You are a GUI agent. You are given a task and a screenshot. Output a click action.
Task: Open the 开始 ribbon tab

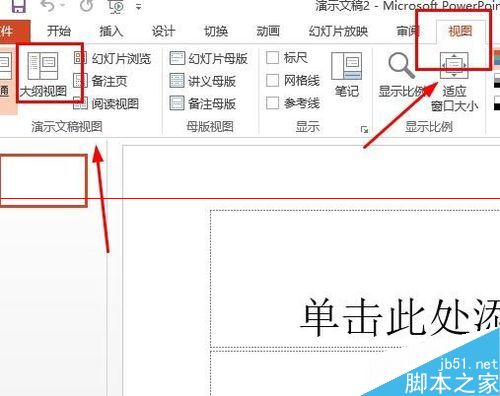(59, 31)
